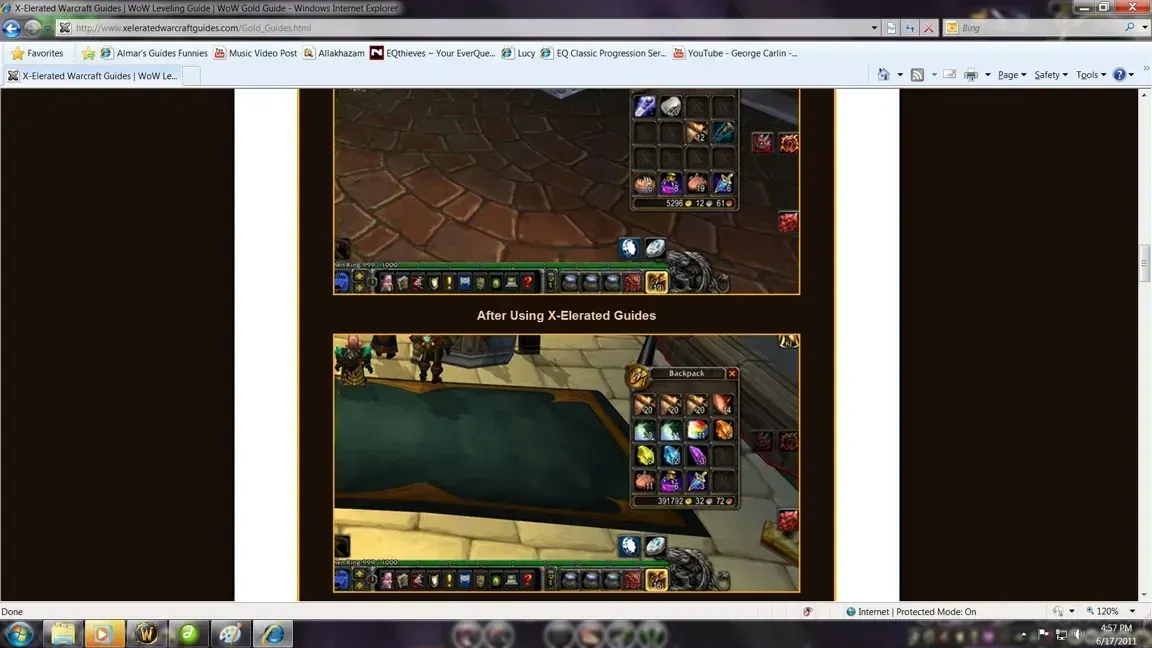This screenshot has height=648, width=1152.
Task: Open the Page dropdown menu
Action: coord(1012,75)
